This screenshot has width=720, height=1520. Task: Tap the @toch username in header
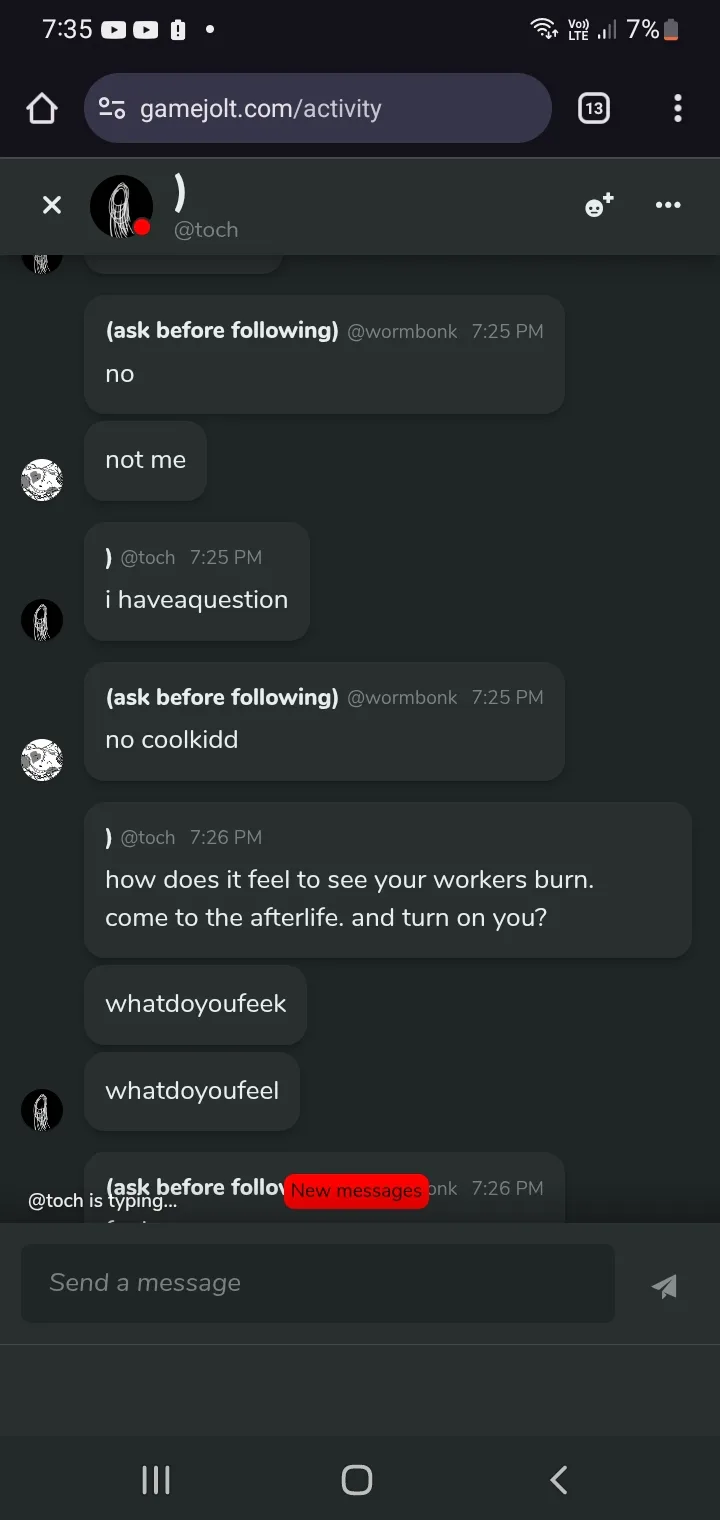click(206, 230)
